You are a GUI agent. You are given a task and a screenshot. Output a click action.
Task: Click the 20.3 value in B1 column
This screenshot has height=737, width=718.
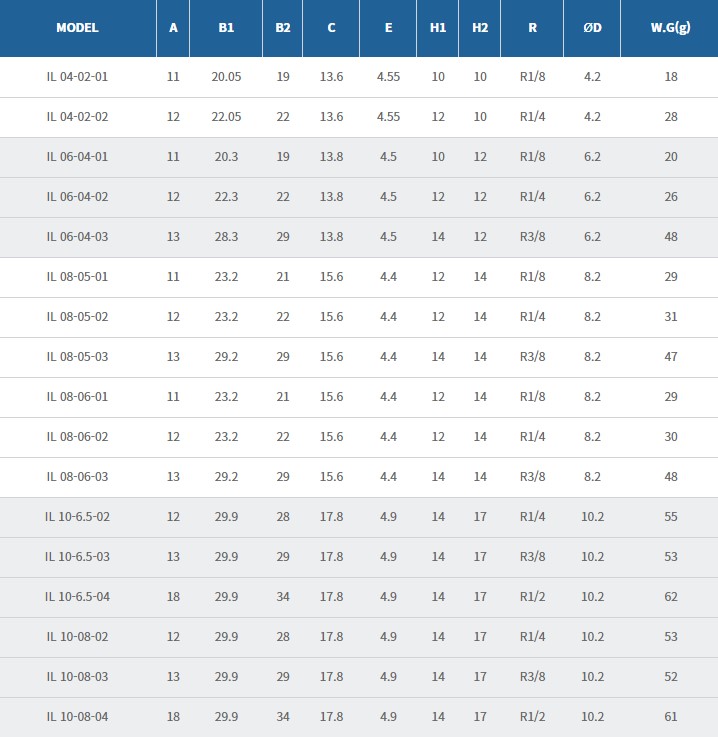(226, 157)
